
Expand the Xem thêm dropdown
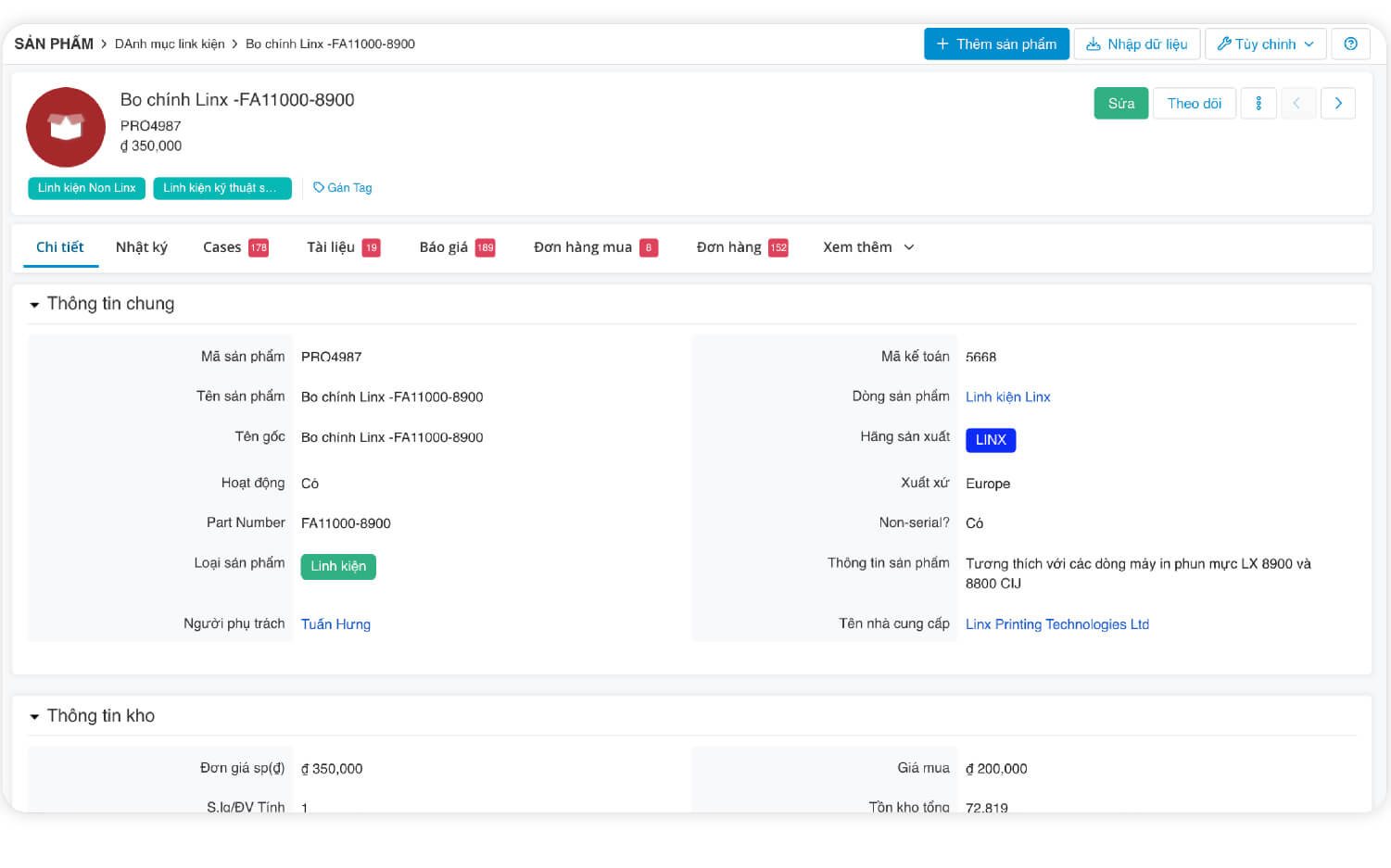click(x=868, y=246)
